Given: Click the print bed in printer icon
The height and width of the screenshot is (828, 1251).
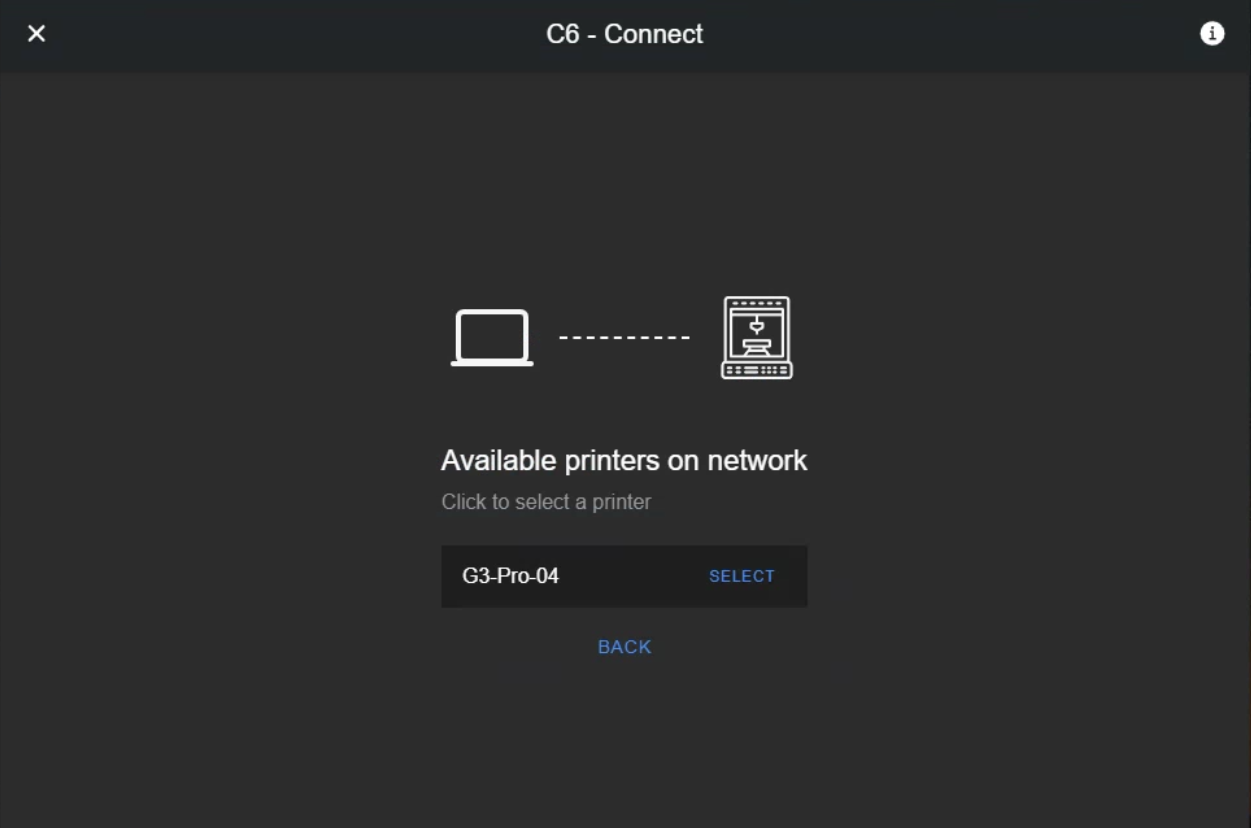Looking at the screenshot, I should [x=757, y=345].
